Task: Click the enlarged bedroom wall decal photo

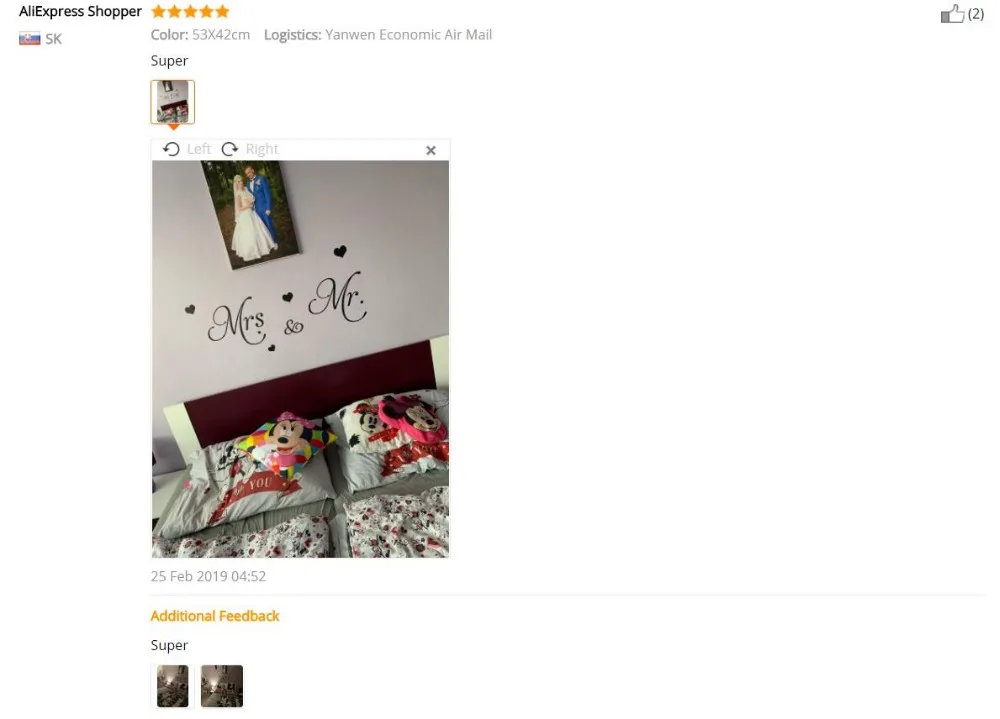Action: point(300,359)
